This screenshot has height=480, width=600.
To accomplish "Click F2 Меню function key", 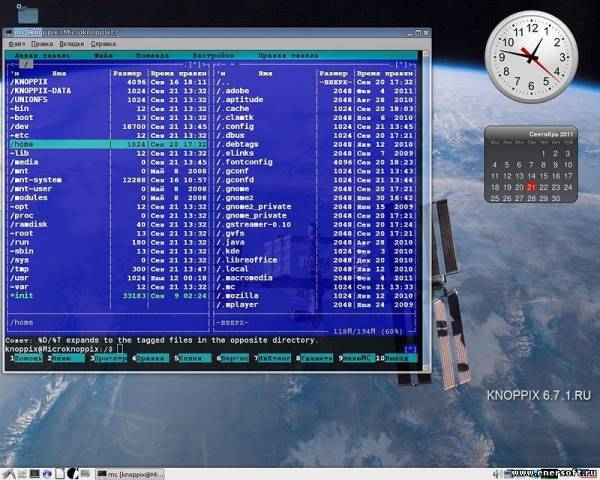I will coord(68,358).
